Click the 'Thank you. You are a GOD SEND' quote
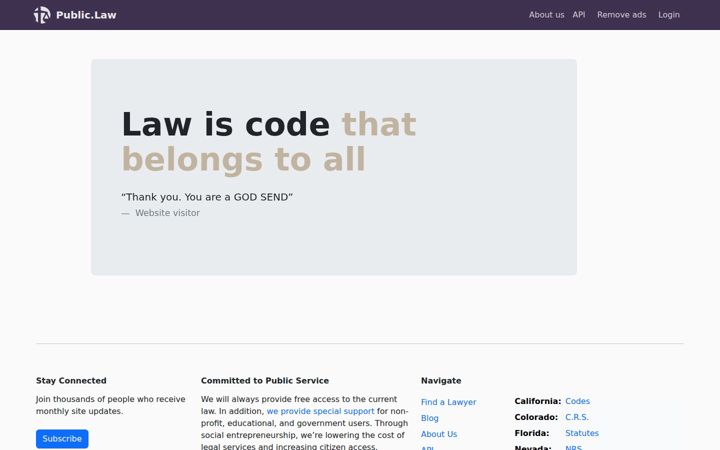The image size is (720, 450). coord(207,197)
